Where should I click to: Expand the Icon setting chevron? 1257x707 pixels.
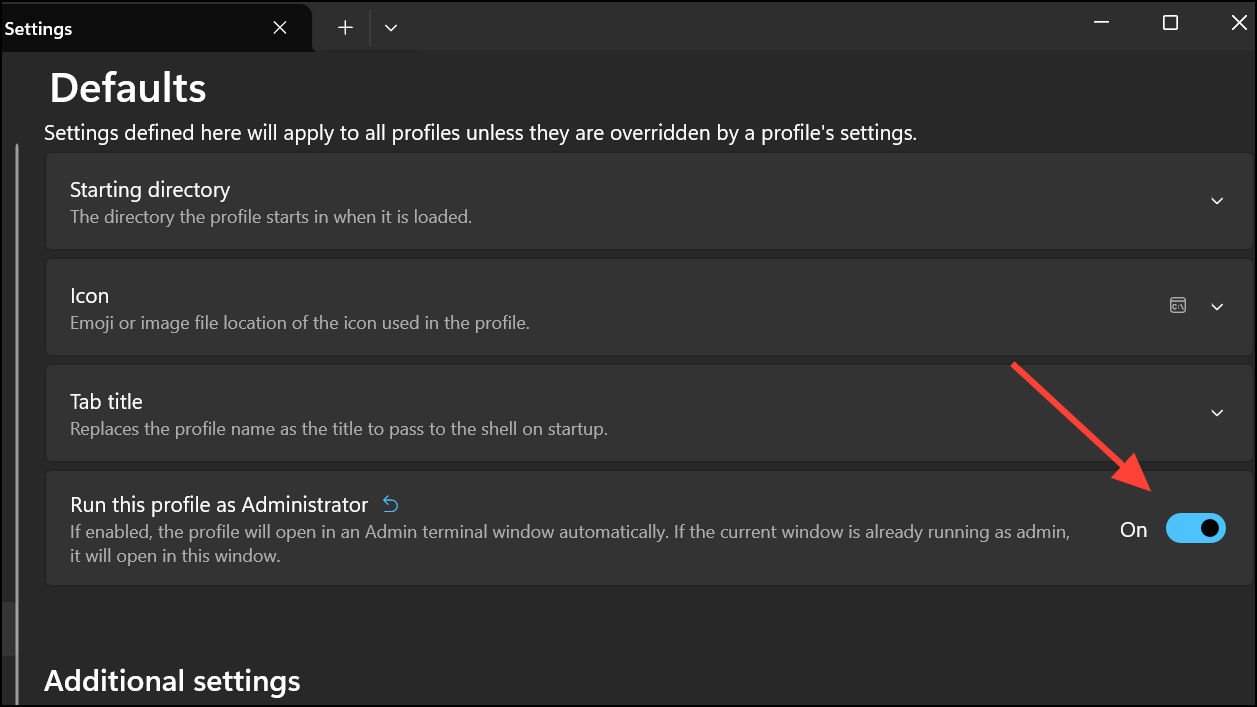coord(1217,307)
